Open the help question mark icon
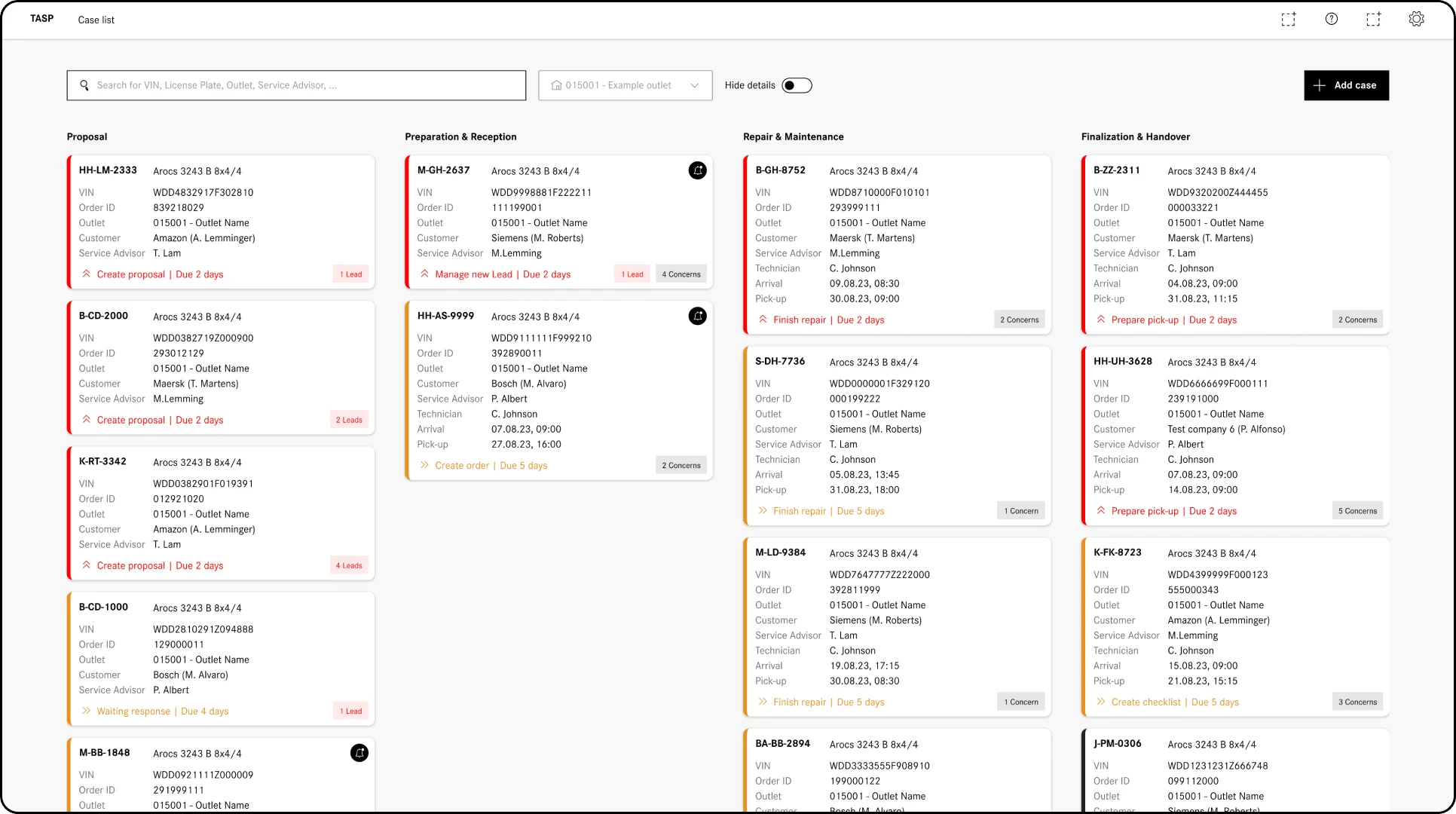1456x814 pixels. coord(1332,20)
